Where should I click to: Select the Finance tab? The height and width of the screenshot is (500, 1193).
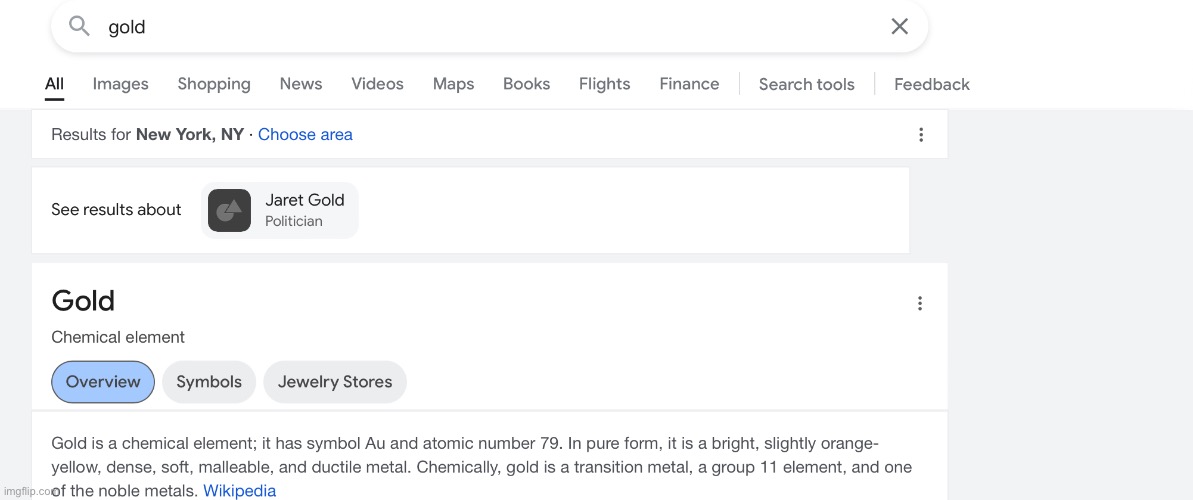coord(689,84)
